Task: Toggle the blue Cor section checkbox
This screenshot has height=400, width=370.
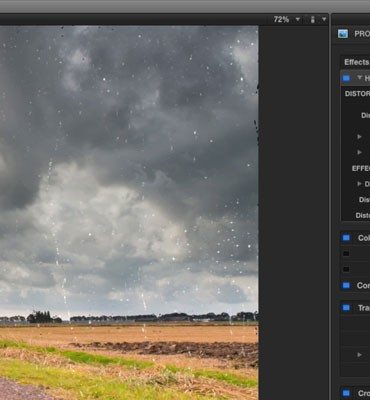Action: point(346,285)
